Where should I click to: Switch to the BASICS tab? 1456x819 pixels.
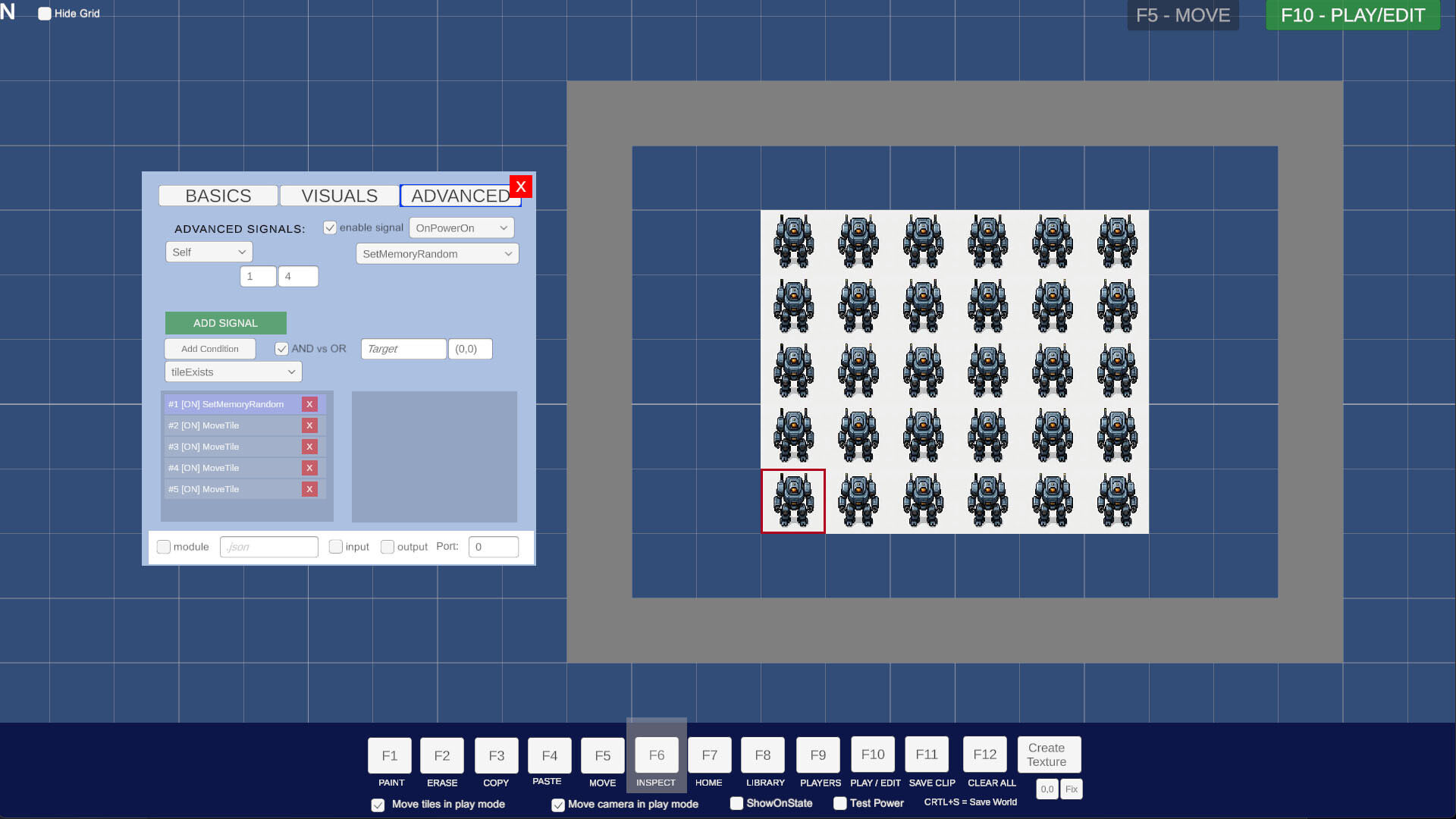218,196
